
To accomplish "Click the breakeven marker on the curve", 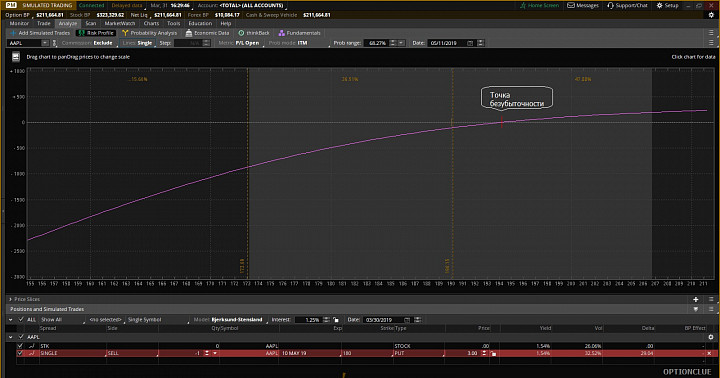I will [502, 122].
